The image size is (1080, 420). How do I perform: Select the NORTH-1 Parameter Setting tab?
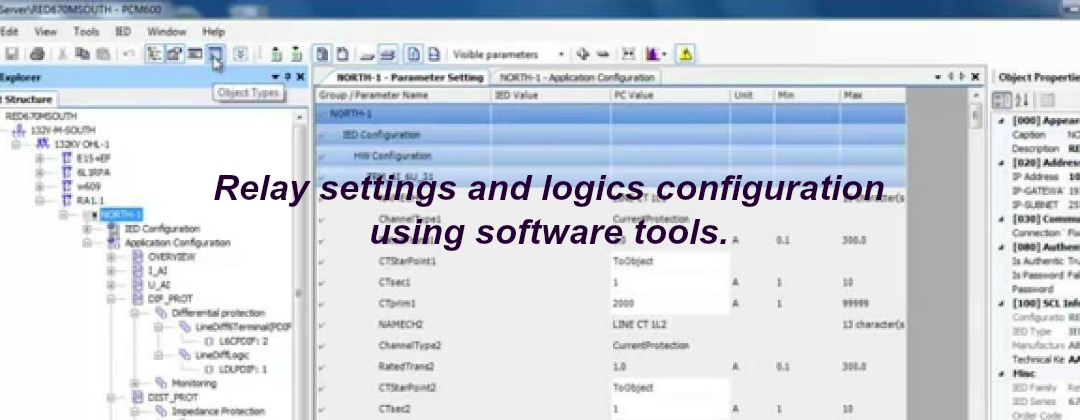[x=409, y=77]
